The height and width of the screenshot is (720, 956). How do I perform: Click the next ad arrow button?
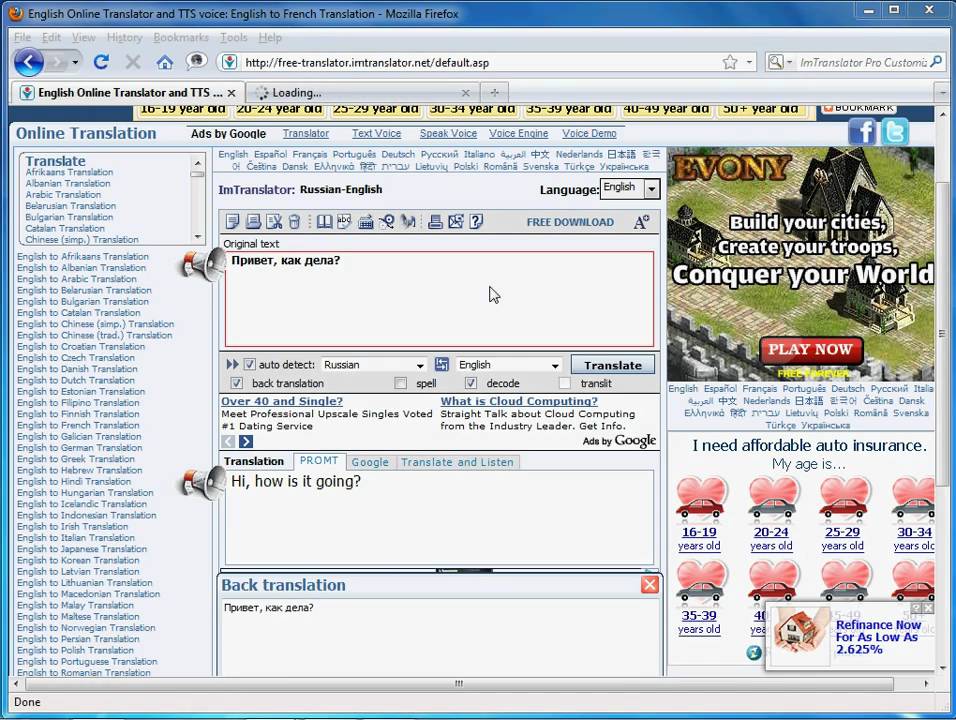tap(246, 441)
